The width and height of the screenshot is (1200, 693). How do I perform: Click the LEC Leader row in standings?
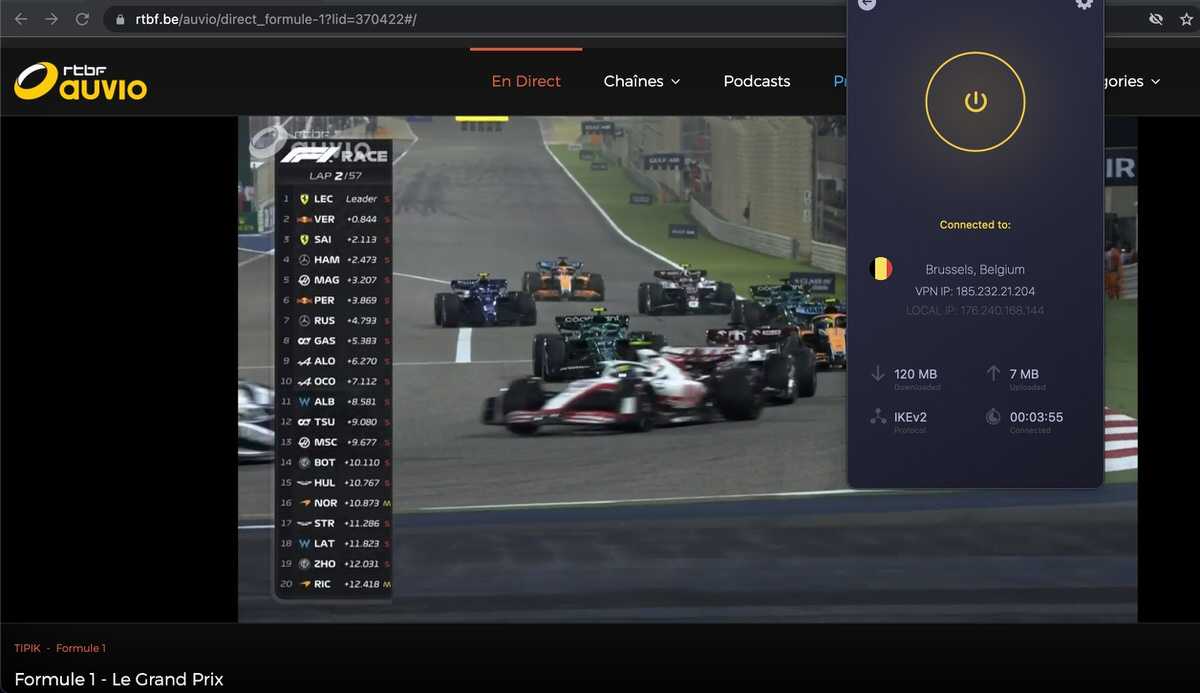pos(334,199)
